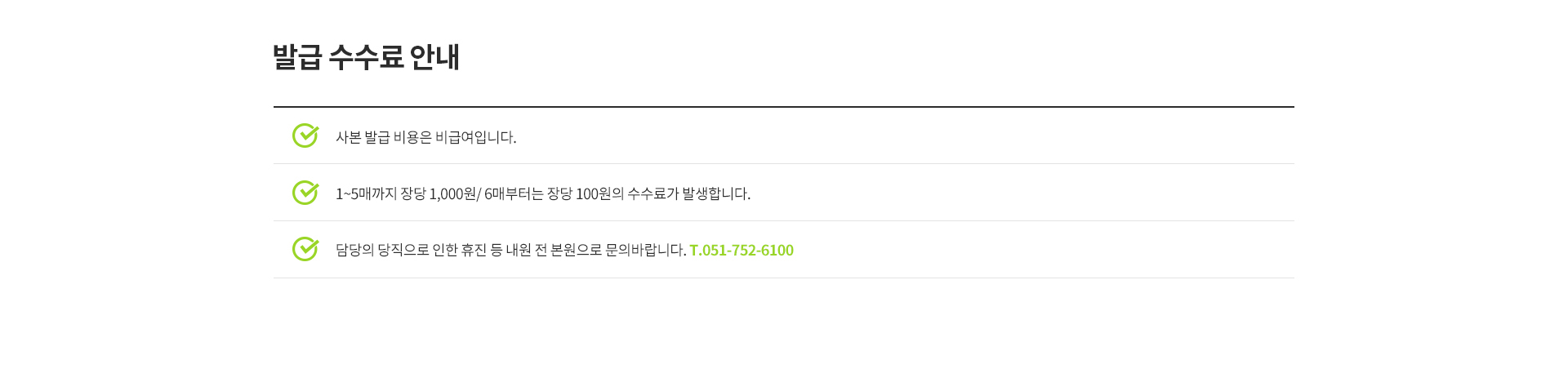1568x391 pixels.
Task: Click the 1~5매까지 장당 text
Action: coord(381,193)
